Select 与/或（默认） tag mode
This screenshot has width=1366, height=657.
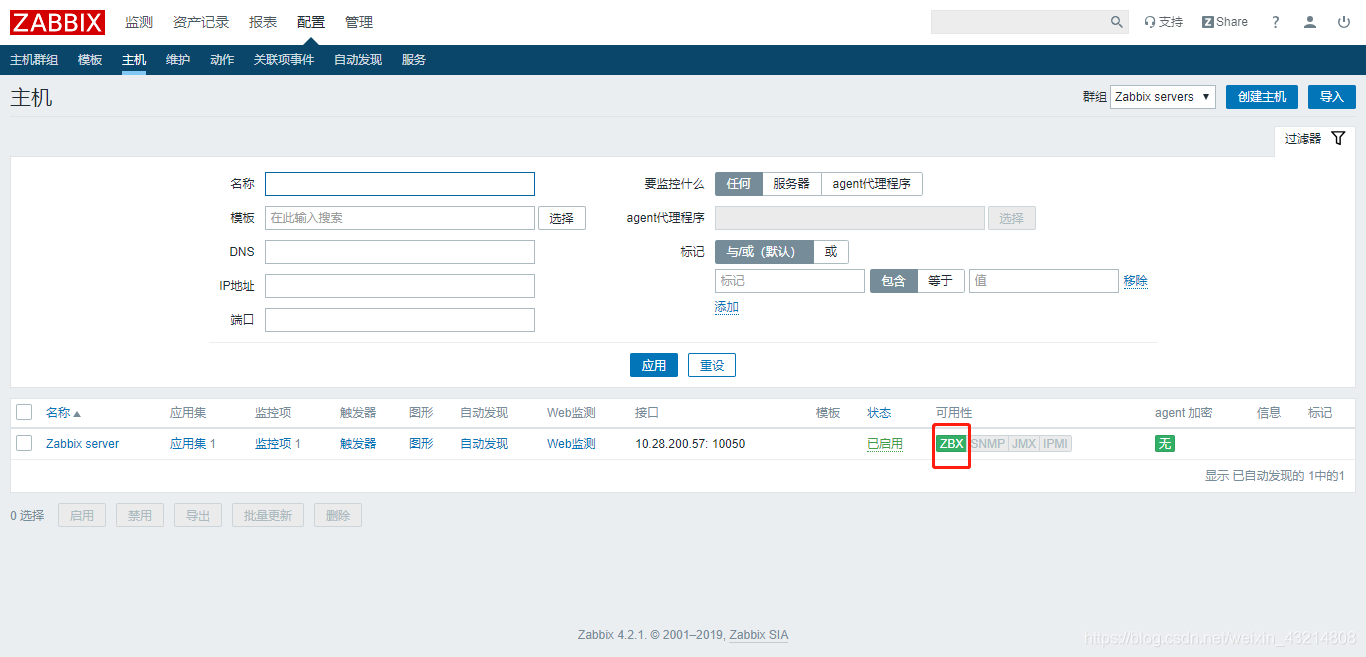pos(764,252)
